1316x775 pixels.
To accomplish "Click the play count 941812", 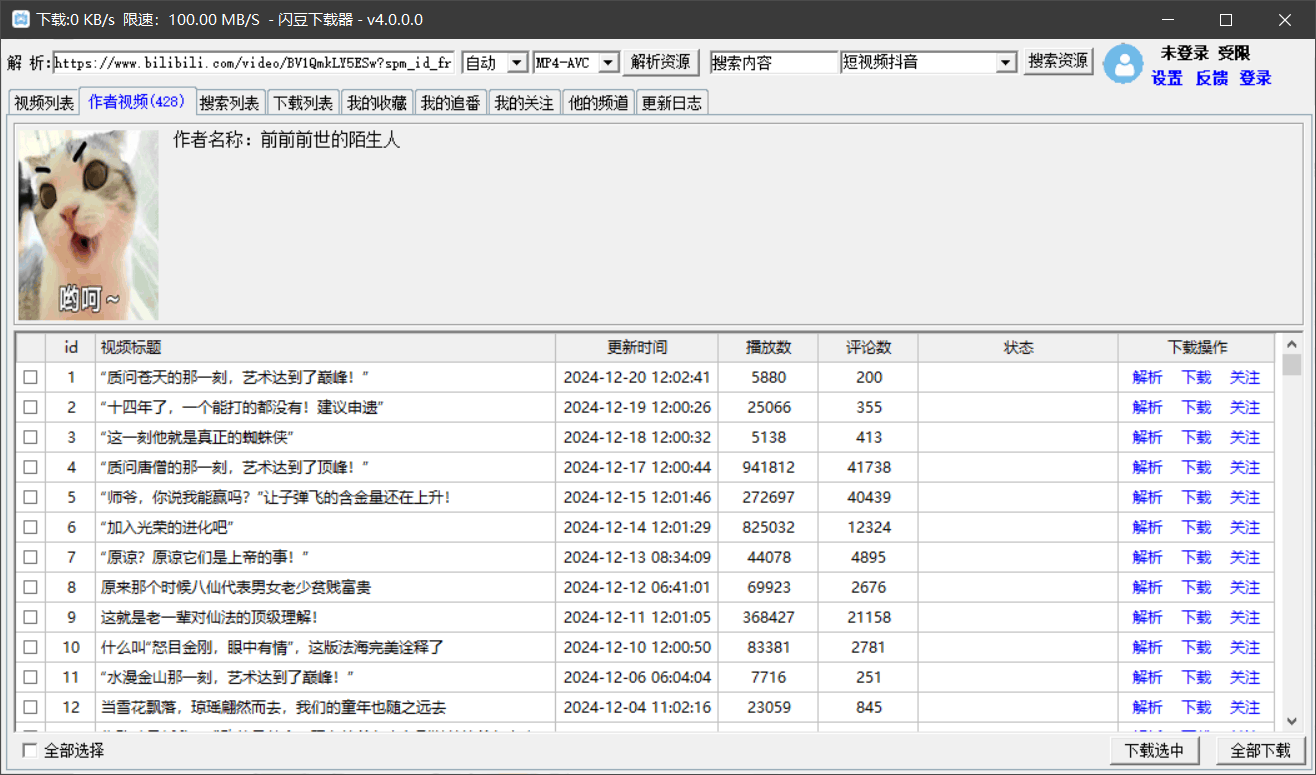I will click(768, 468).
